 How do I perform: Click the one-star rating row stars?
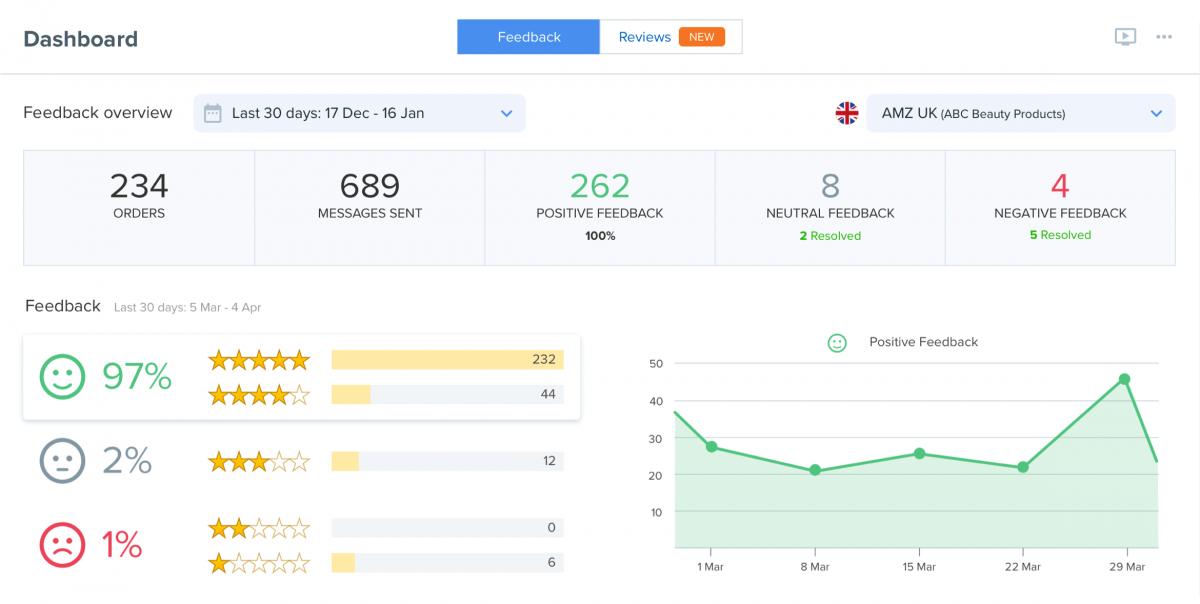[259, 564]
